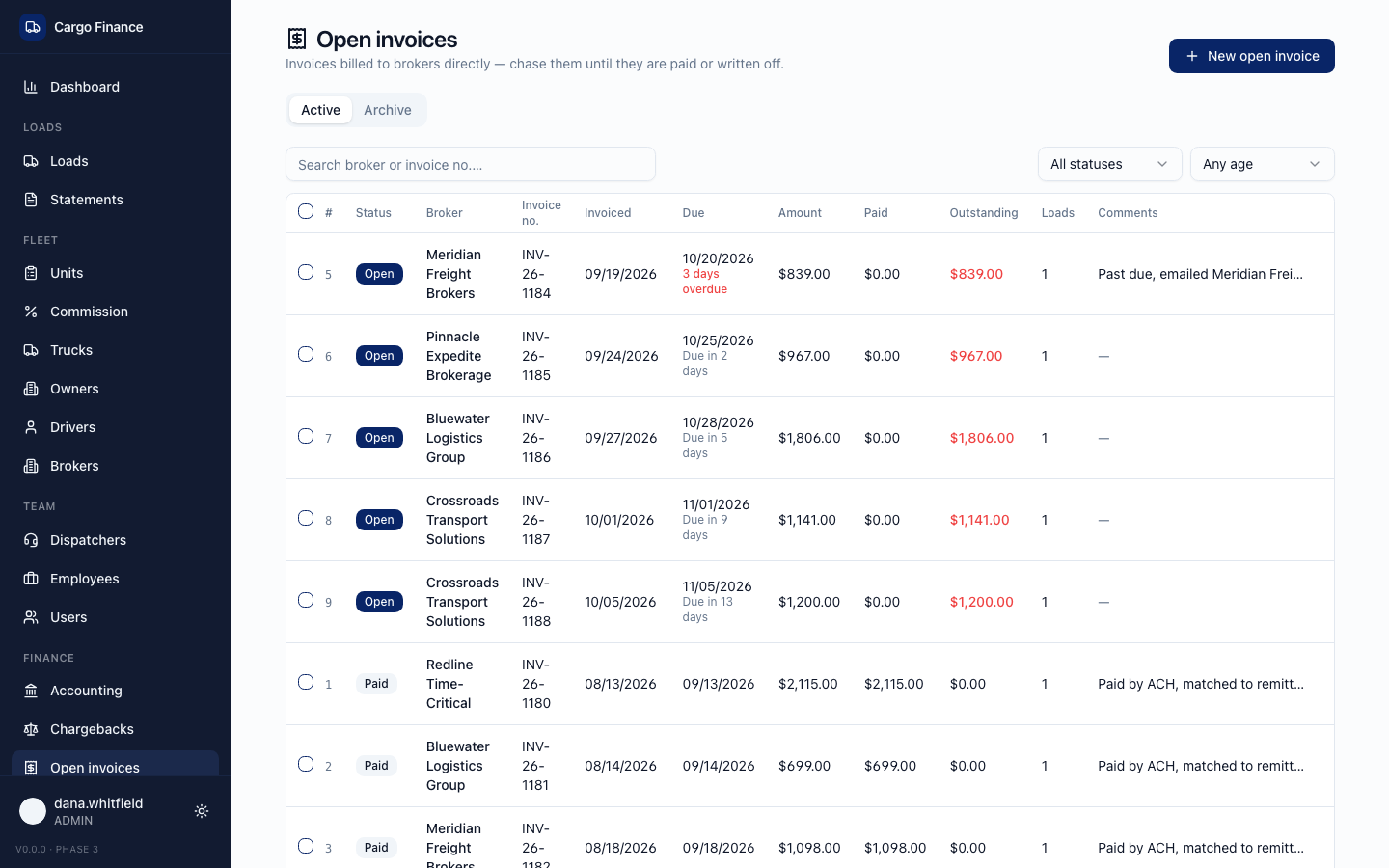Open the All statuses filter dropdown
Image resolution: width=1389 pixels, height=868 pixels.
[1109, 164]
